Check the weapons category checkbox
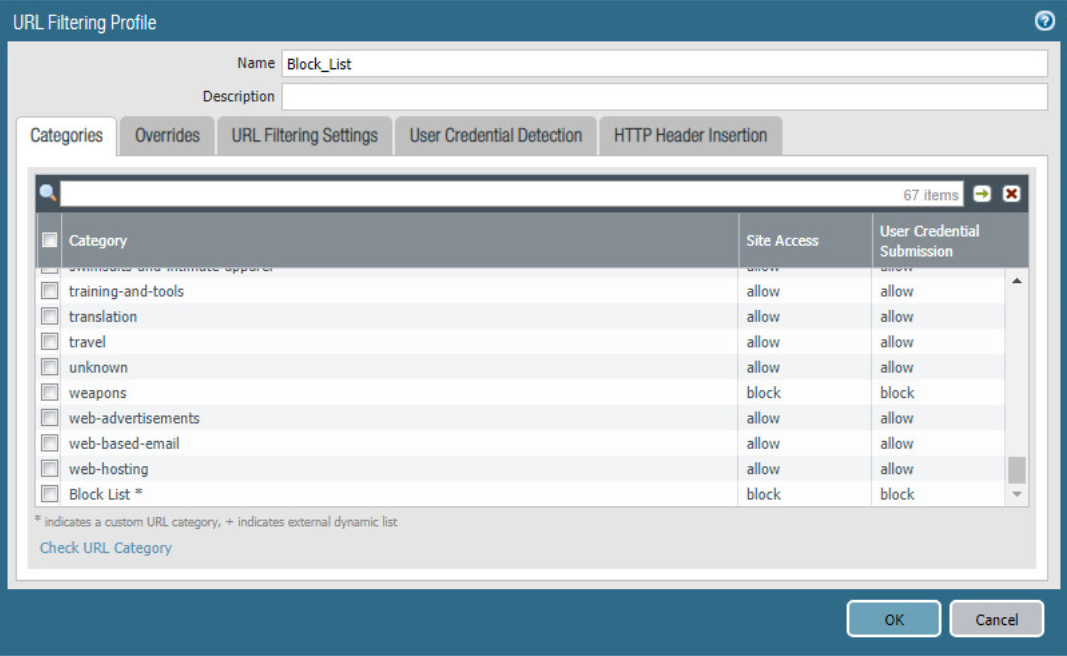This screenshot has height=656, width=1067. (49, 392)
